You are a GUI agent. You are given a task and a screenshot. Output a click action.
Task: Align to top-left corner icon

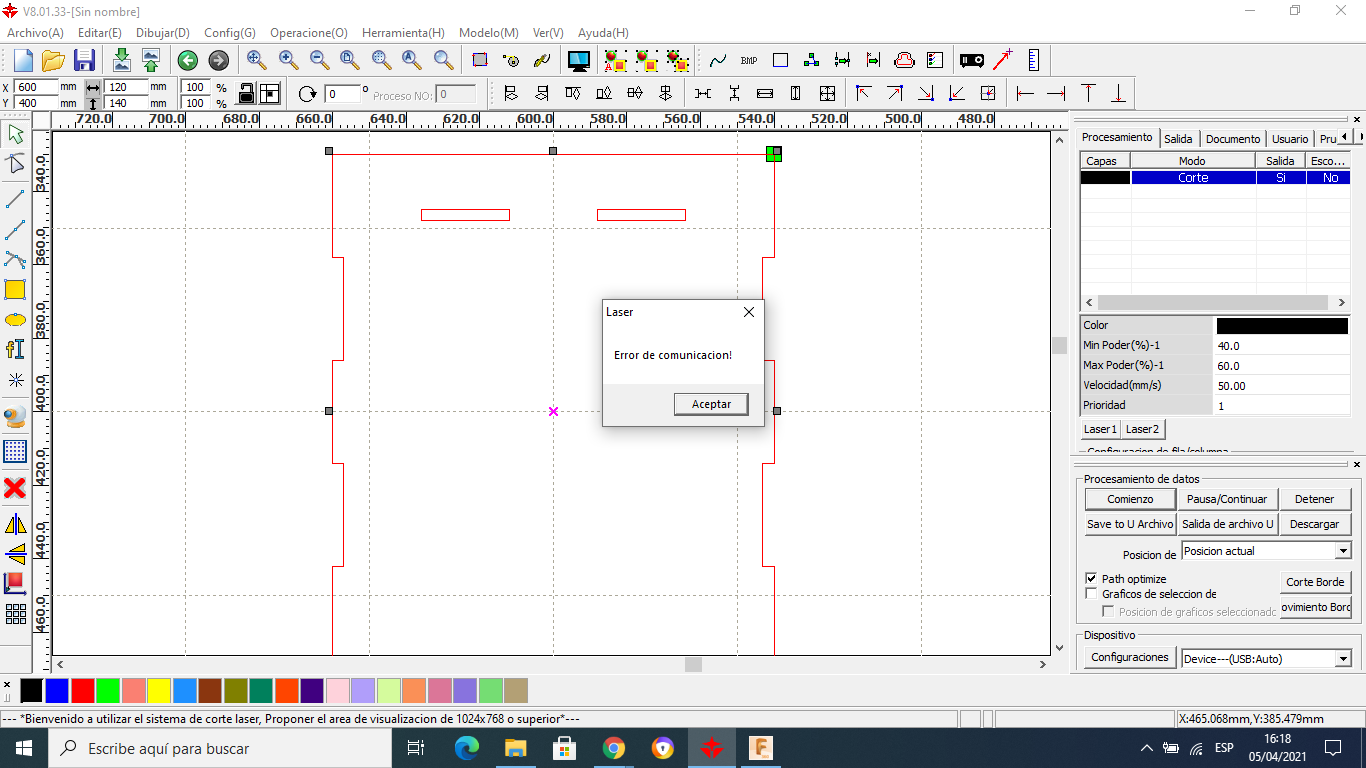pos(864,94)
